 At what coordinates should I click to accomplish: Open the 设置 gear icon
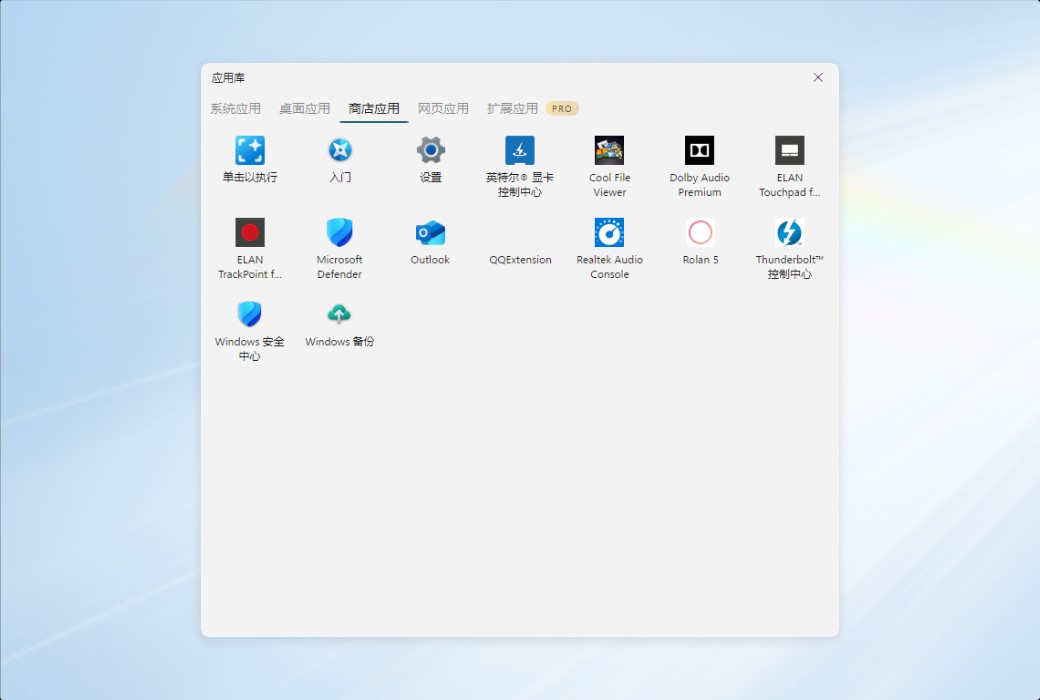430,151
